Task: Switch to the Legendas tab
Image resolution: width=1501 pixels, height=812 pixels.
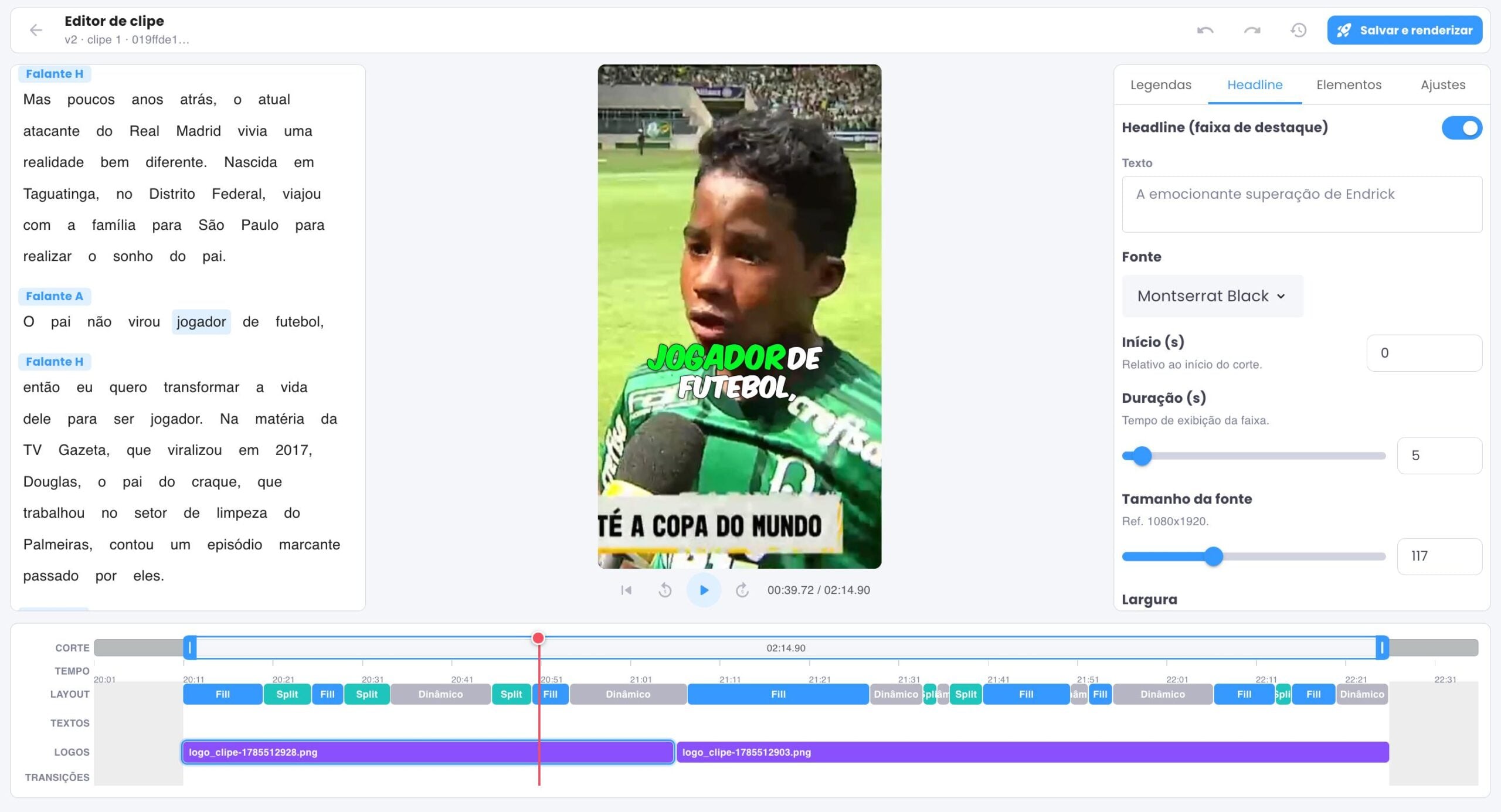Action: (1160, 84)
